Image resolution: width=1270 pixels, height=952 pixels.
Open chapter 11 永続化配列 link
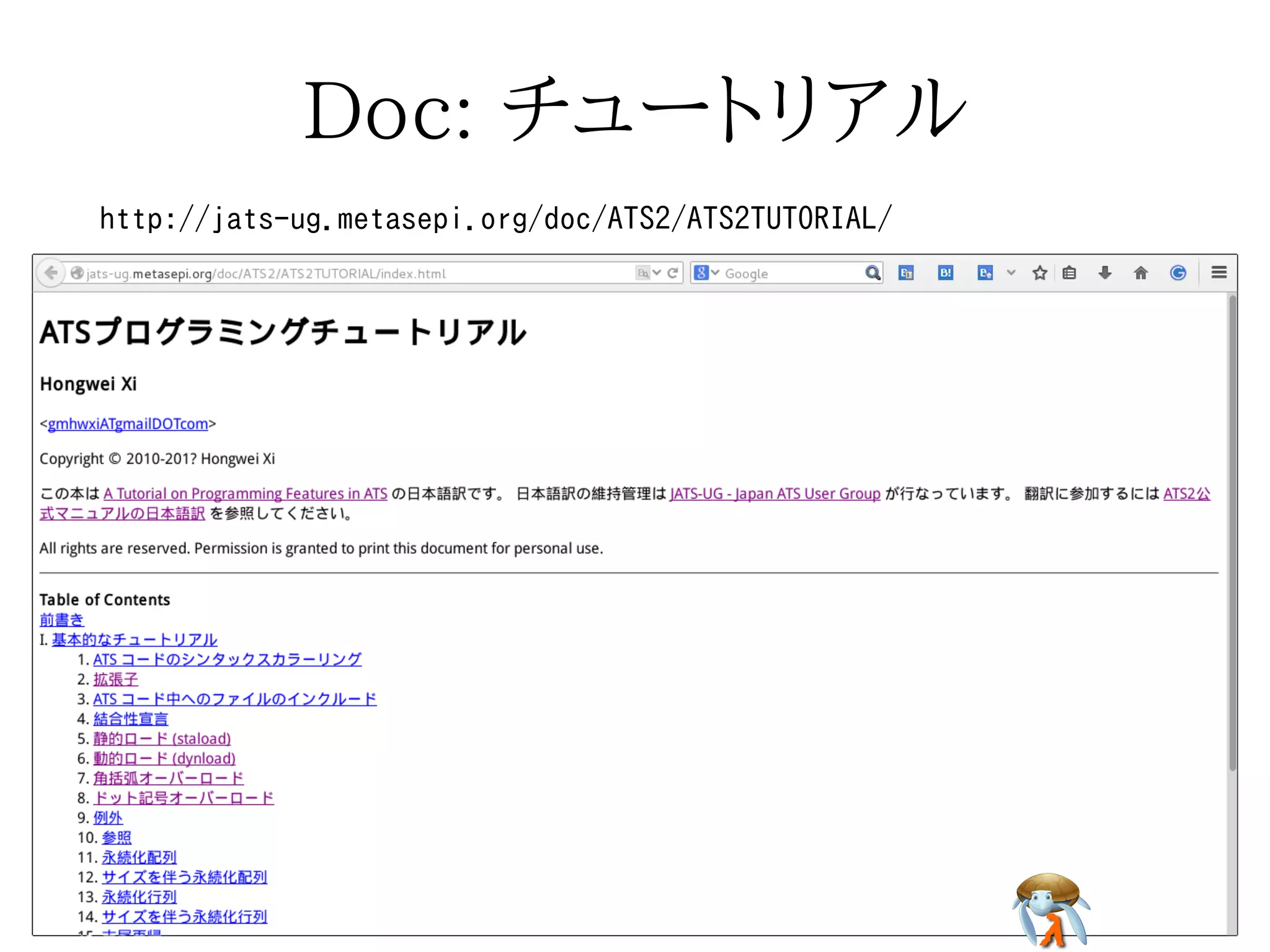pos(140,858)
